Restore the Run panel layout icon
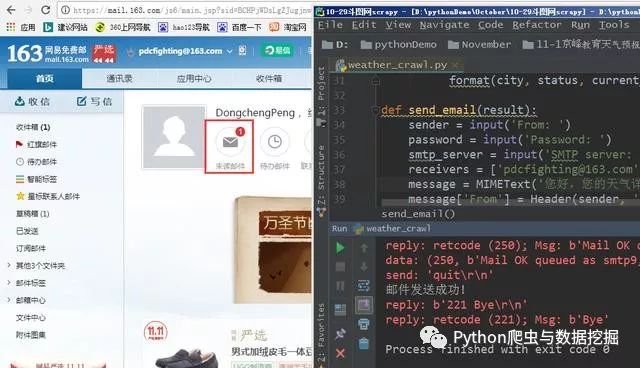 pyautogui.click(x=340, y=310)
